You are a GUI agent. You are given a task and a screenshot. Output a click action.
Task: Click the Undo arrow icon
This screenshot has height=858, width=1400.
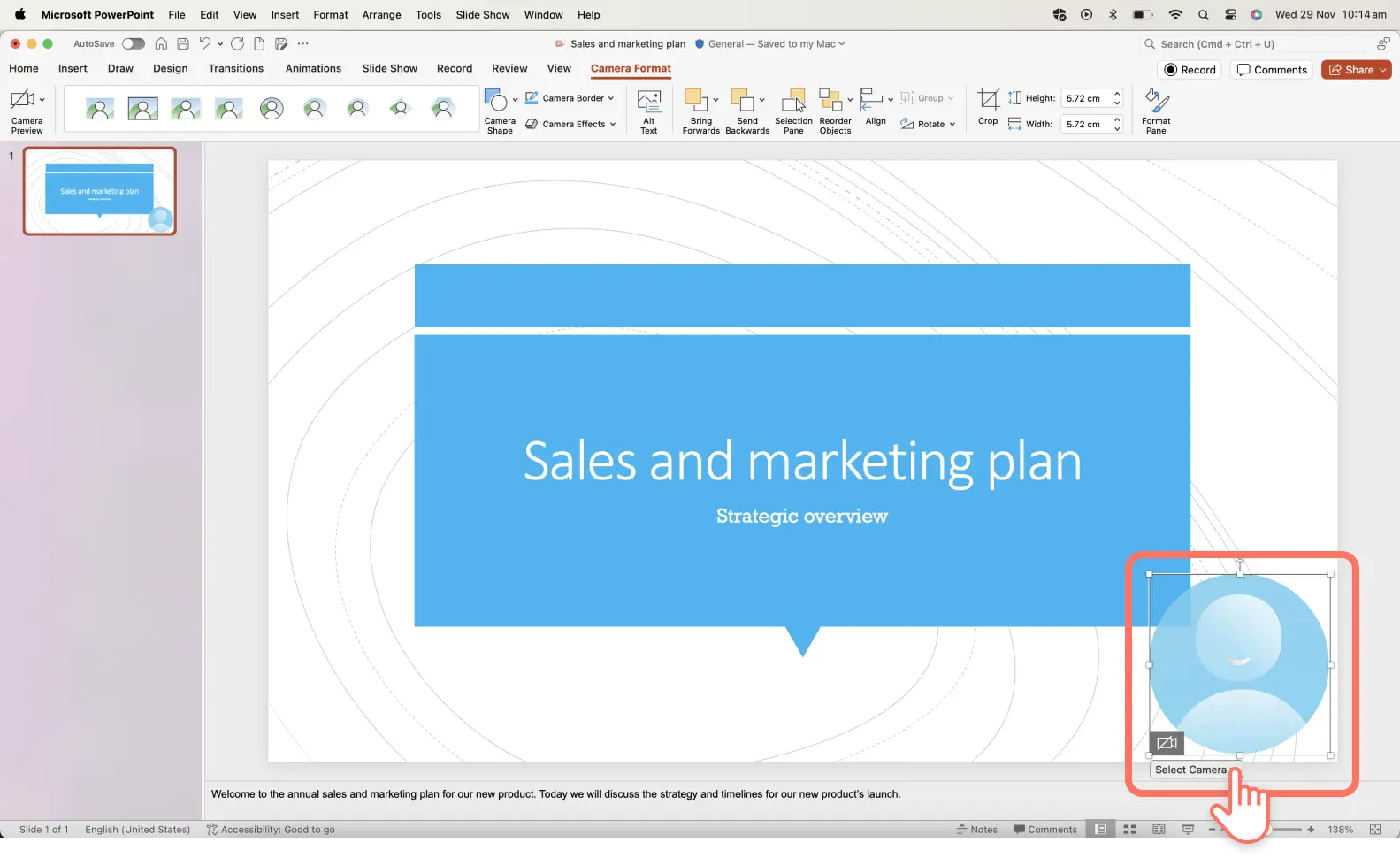(x=205, y=43)
